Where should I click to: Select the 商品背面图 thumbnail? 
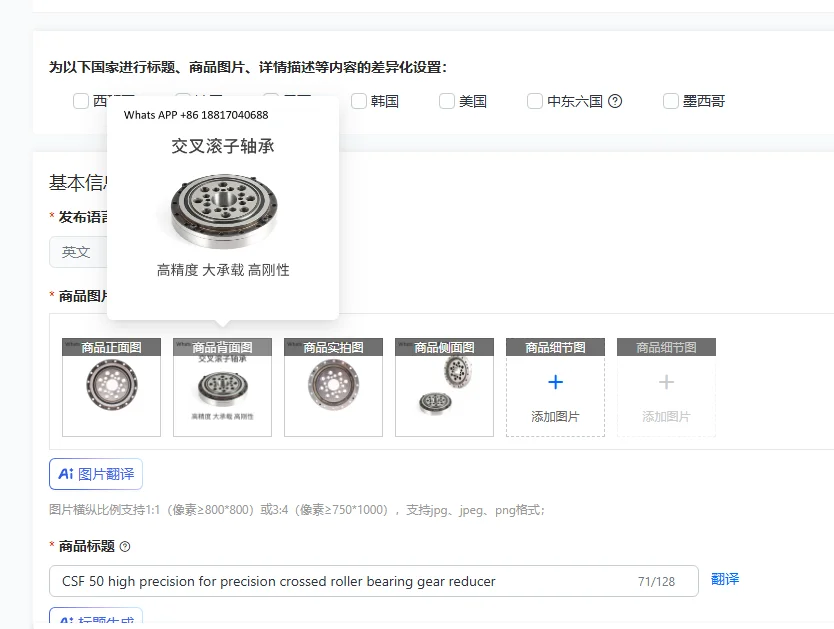[x=222, y=387]
